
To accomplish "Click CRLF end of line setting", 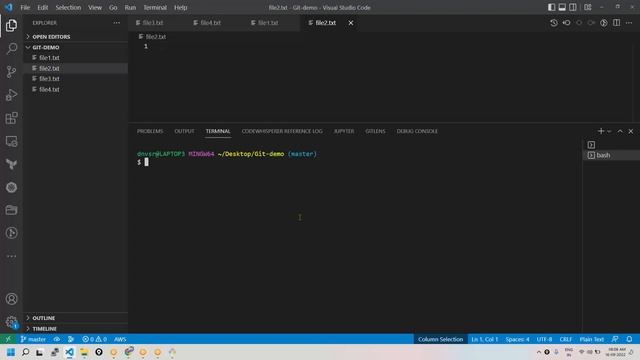I will [566, 339].
